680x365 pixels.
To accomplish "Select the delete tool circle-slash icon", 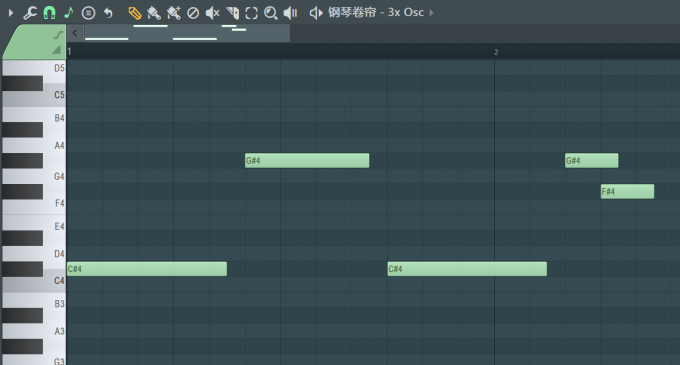I will pyautogui.click(x=193, y=13).
